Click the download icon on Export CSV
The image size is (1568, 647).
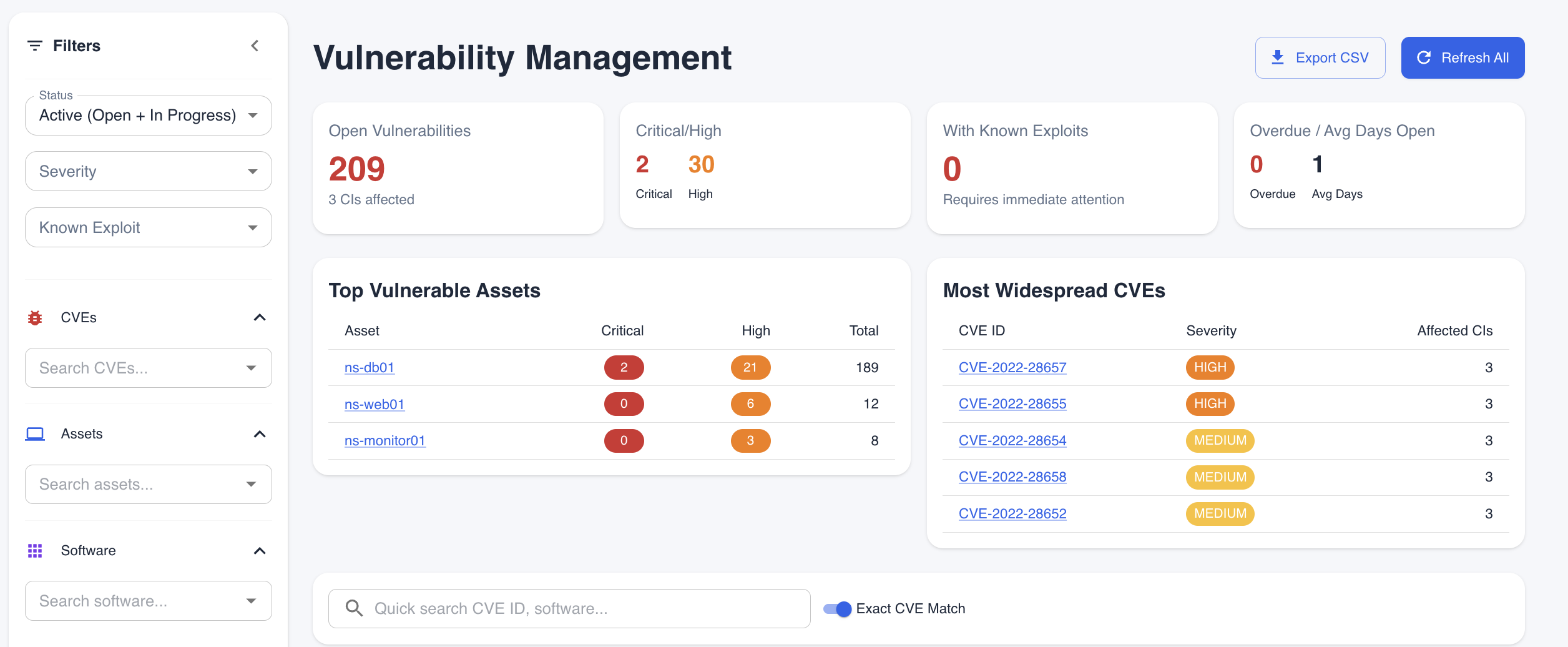tap(1277, 57)
